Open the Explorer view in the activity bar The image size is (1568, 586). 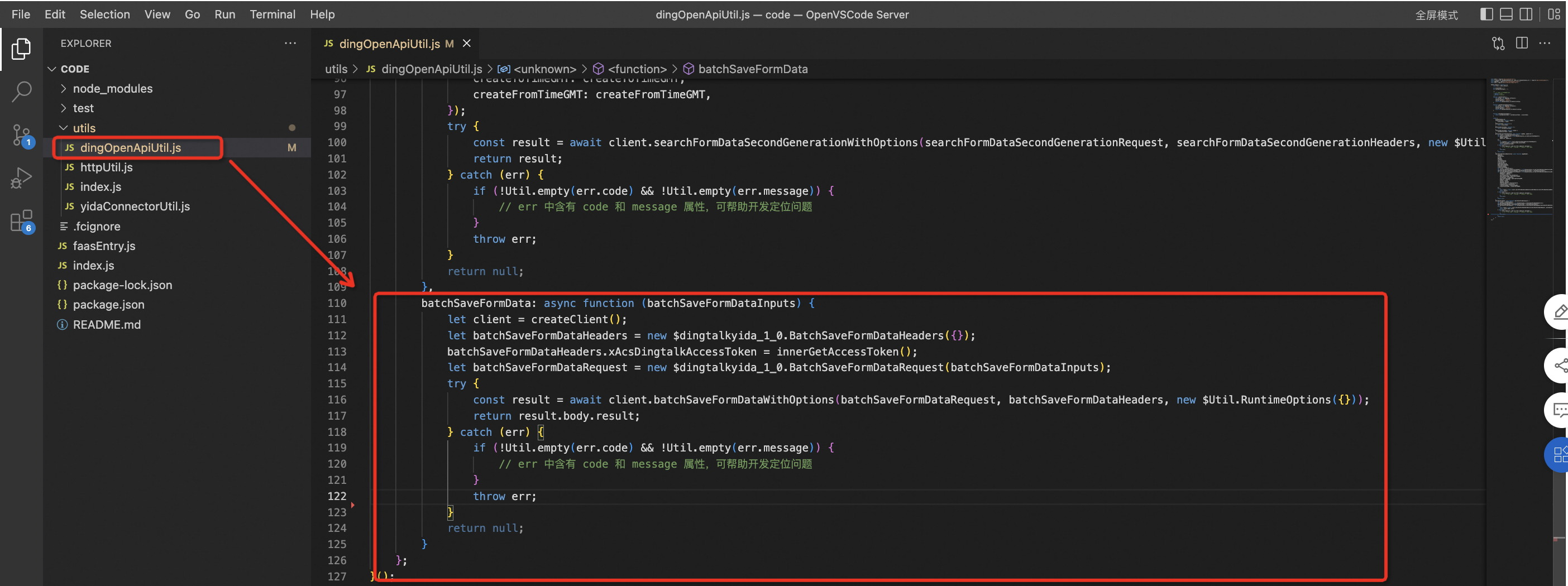click(x=21, y=49)
